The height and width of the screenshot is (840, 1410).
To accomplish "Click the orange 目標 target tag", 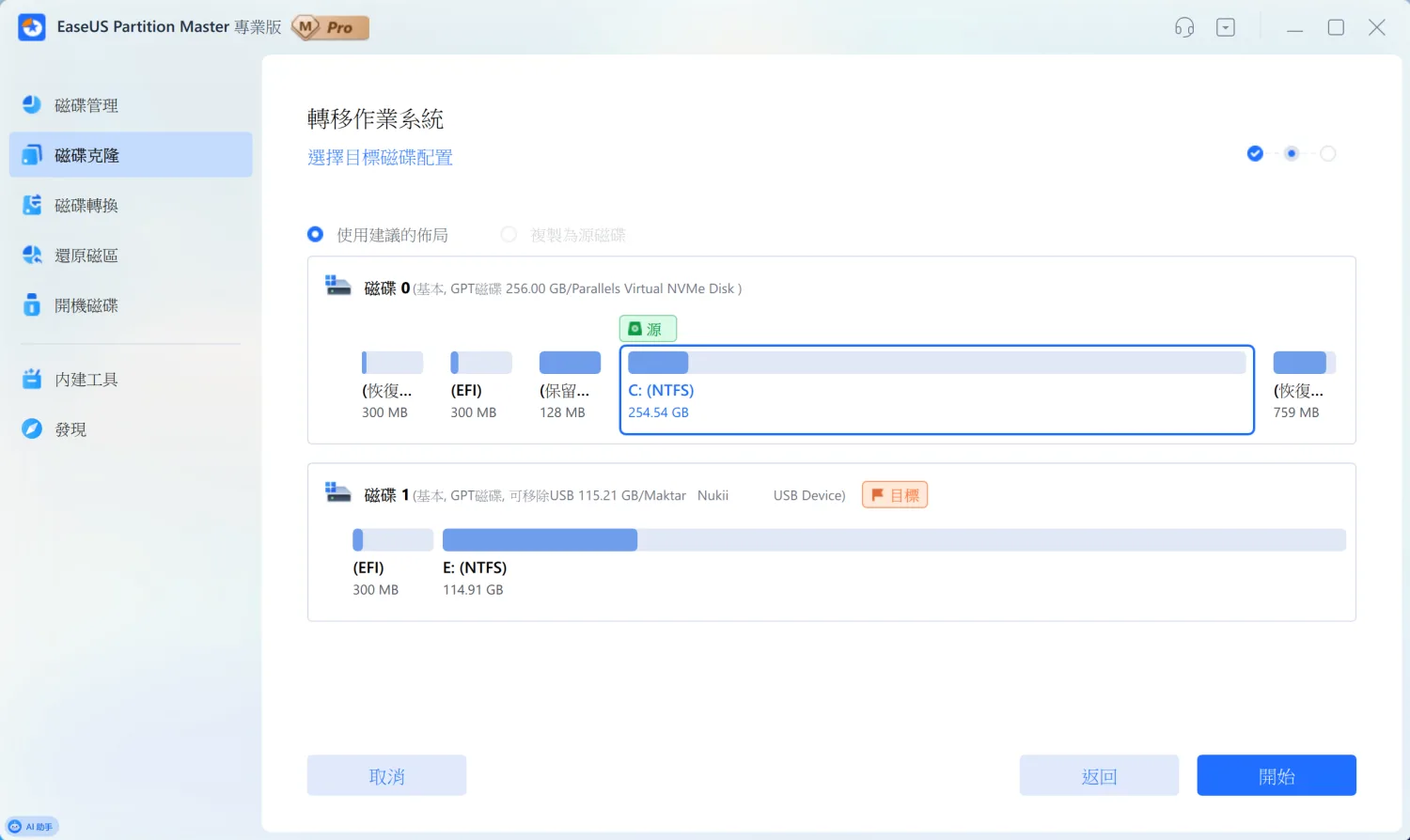I will point(895,495).
